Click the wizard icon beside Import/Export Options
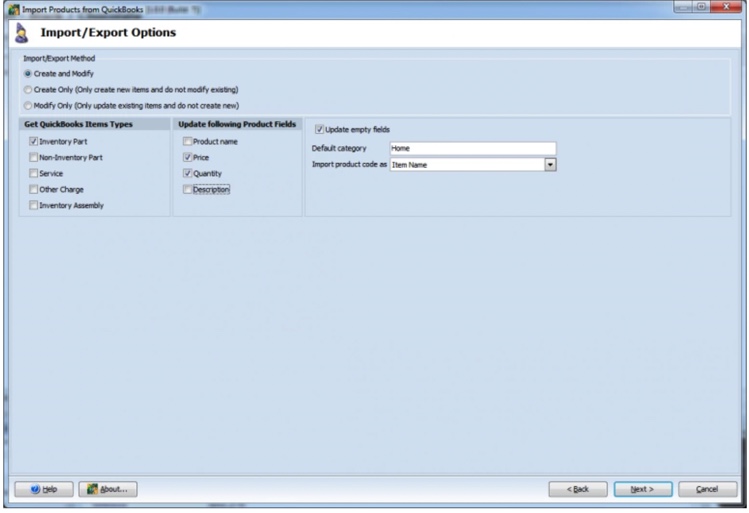 [x=21, y=33]
